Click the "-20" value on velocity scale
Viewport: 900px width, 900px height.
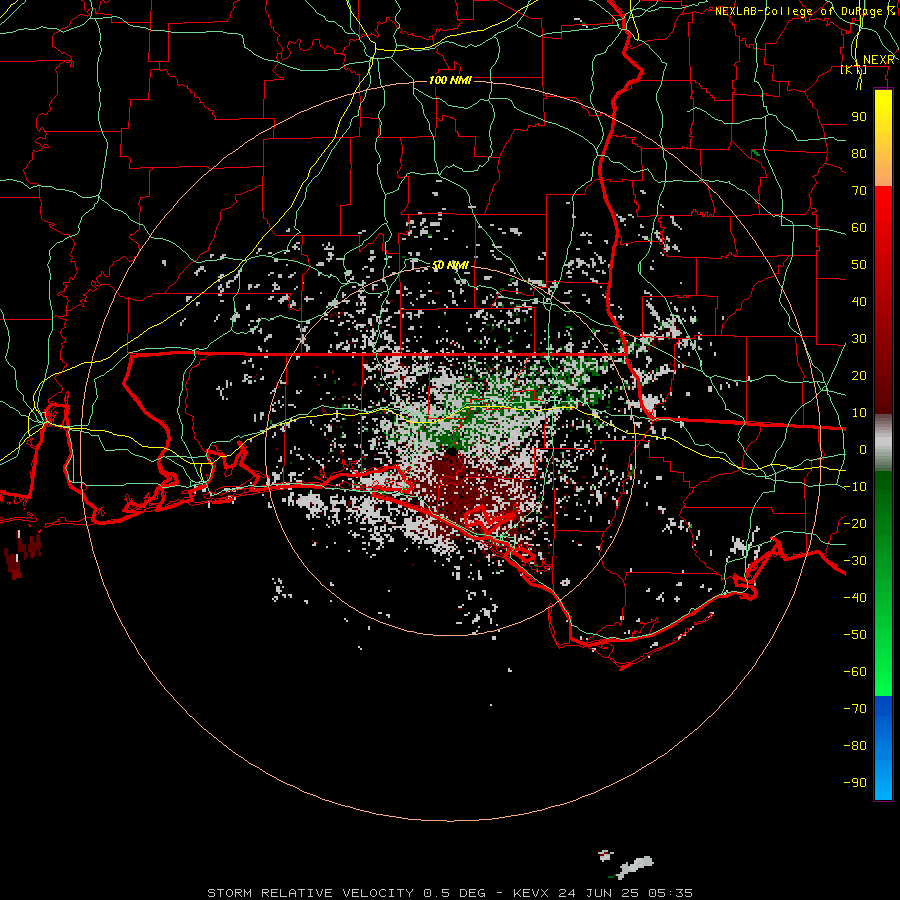[x=855, y=524]
